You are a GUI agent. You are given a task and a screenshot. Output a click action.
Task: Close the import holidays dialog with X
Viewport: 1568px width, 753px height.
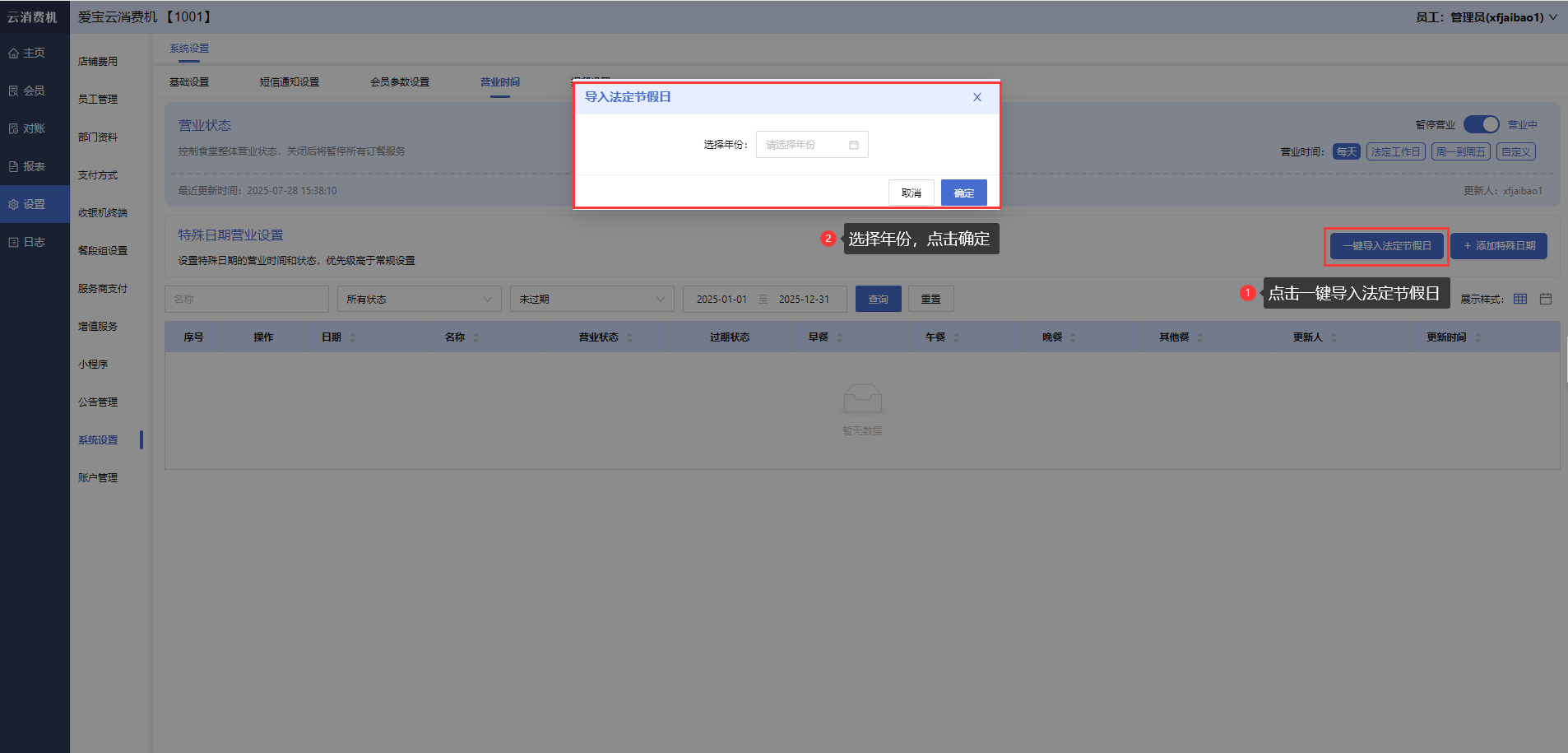click(x=977, y=97)
